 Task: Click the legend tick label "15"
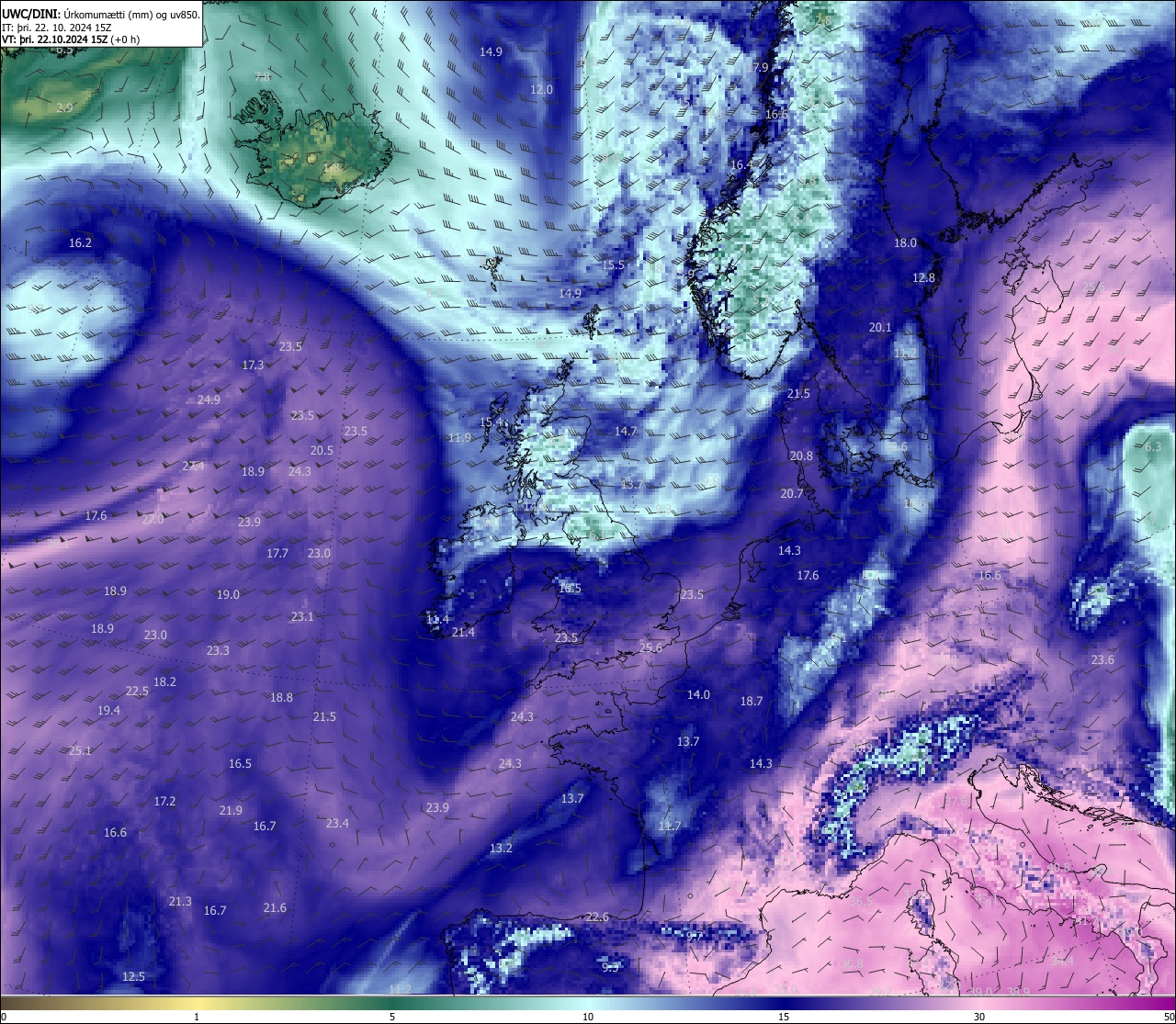coord(784,1017)
